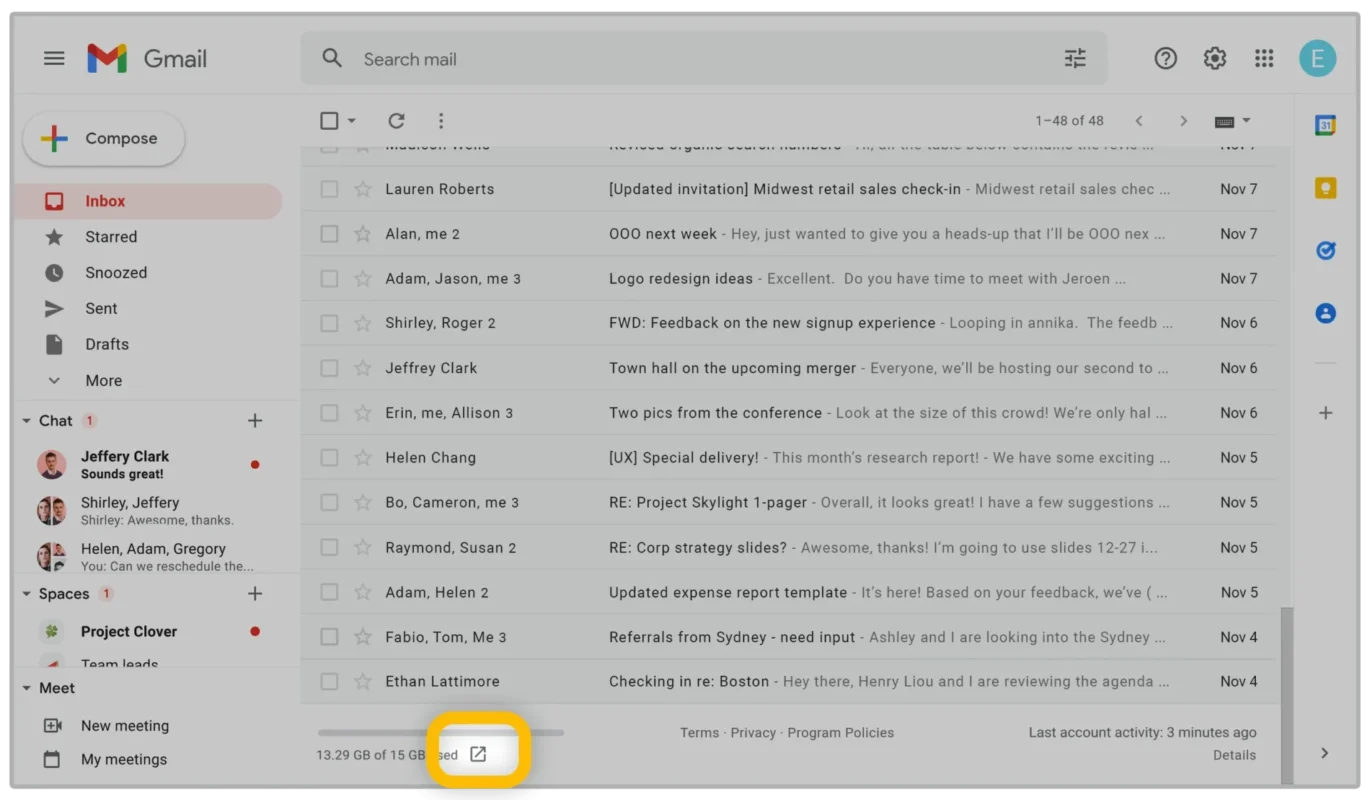This screenshot has width=1370, height=800.
Task: Open the Google Keep side panel
Action: pyautogui.click(x=1325, y=187)
